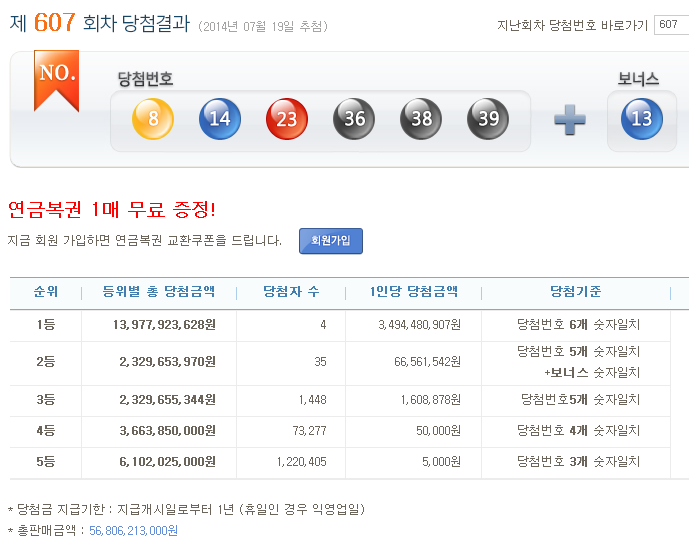Click the 연금복권 1매 무료 증정! headline
Viewport: 689px width, 551px height.
(112, 209)
